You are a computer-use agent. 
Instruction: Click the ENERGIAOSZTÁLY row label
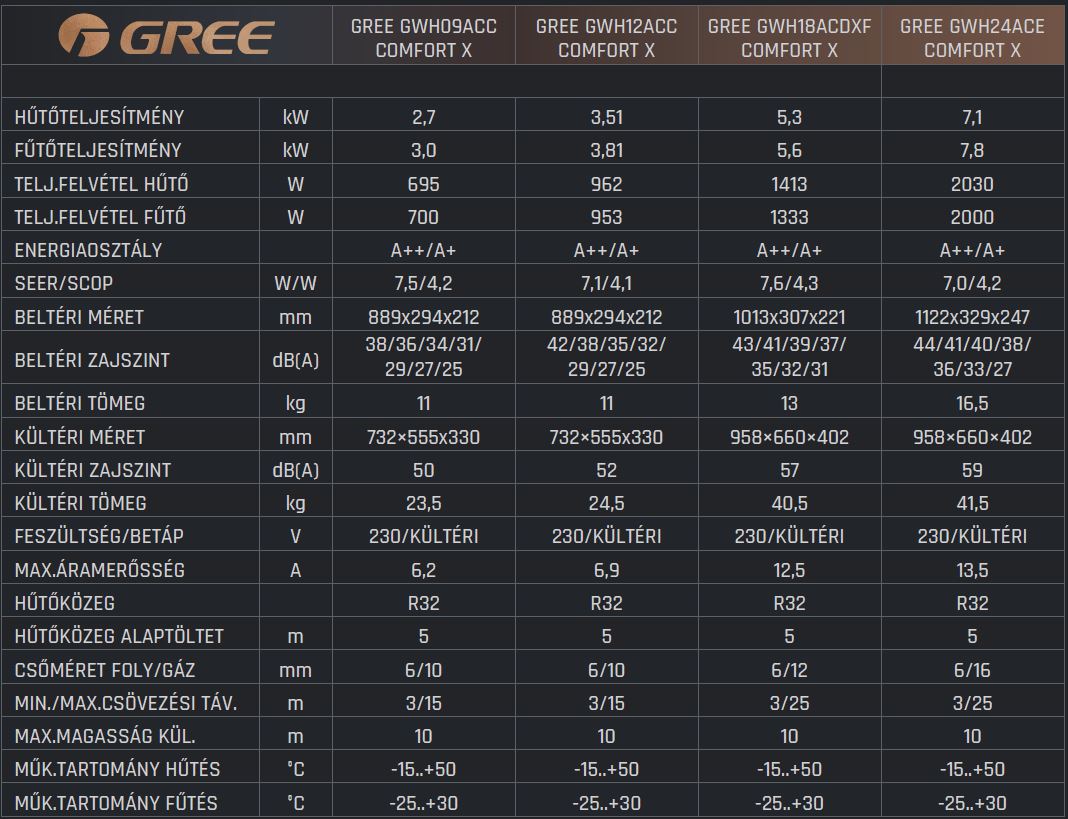click(x=89, y=250)
